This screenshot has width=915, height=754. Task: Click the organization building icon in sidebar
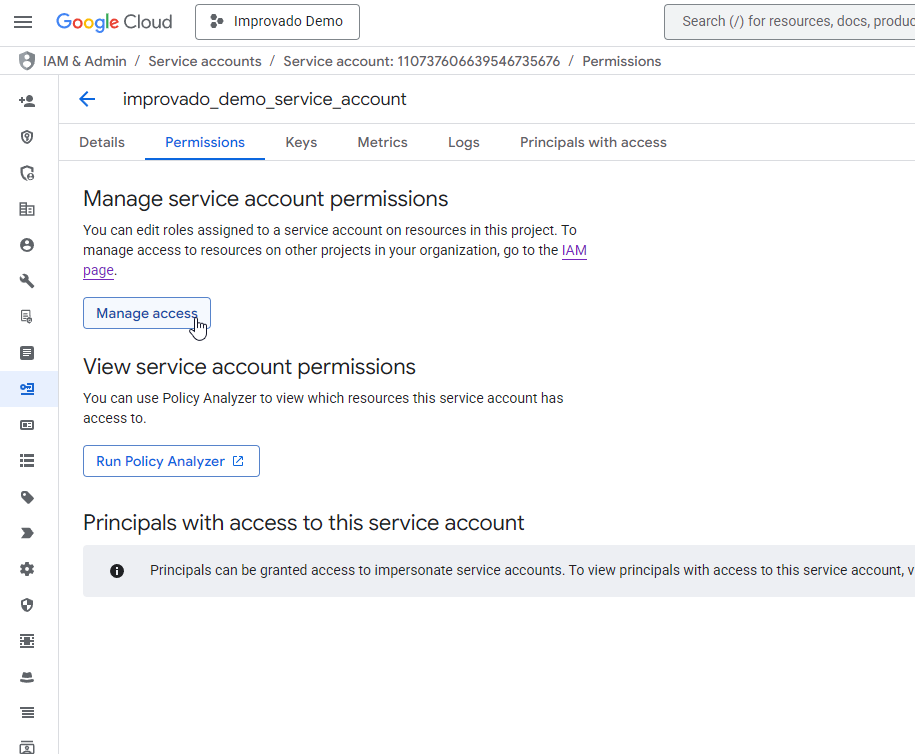(x=27, y=209)
